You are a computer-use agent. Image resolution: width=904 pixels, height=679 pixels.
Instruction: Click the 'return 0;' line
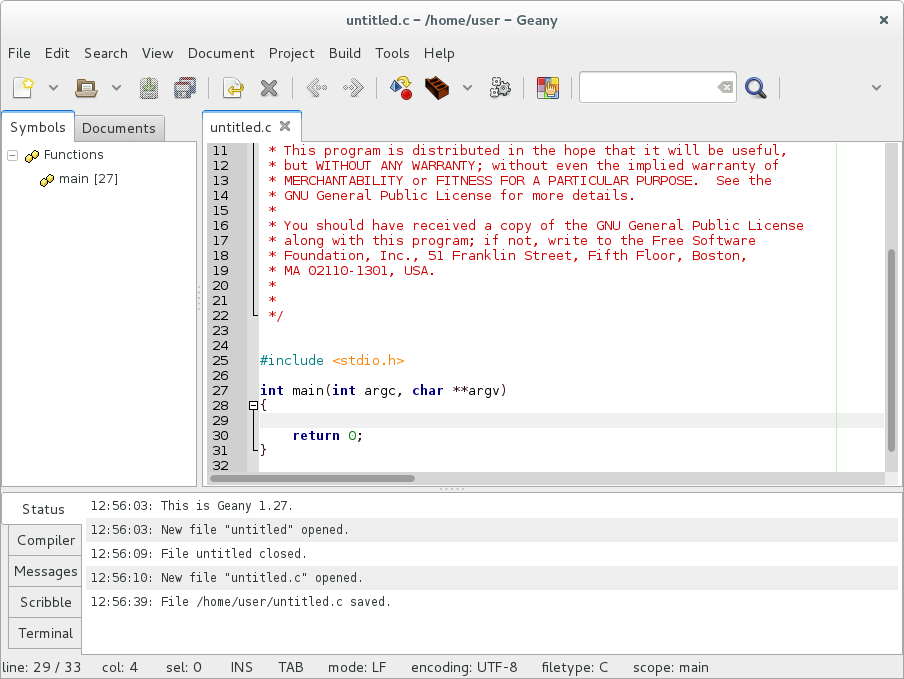327,436
